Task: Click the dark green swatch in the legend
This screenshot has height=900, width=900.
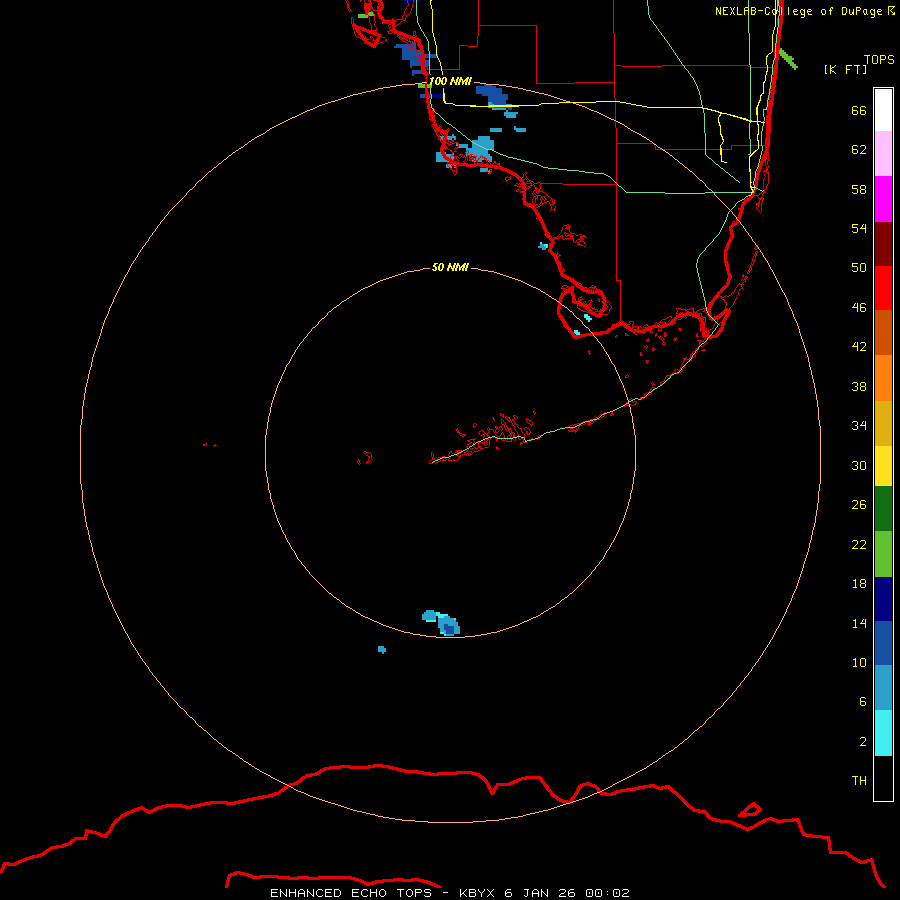Action: coord(883,509)
